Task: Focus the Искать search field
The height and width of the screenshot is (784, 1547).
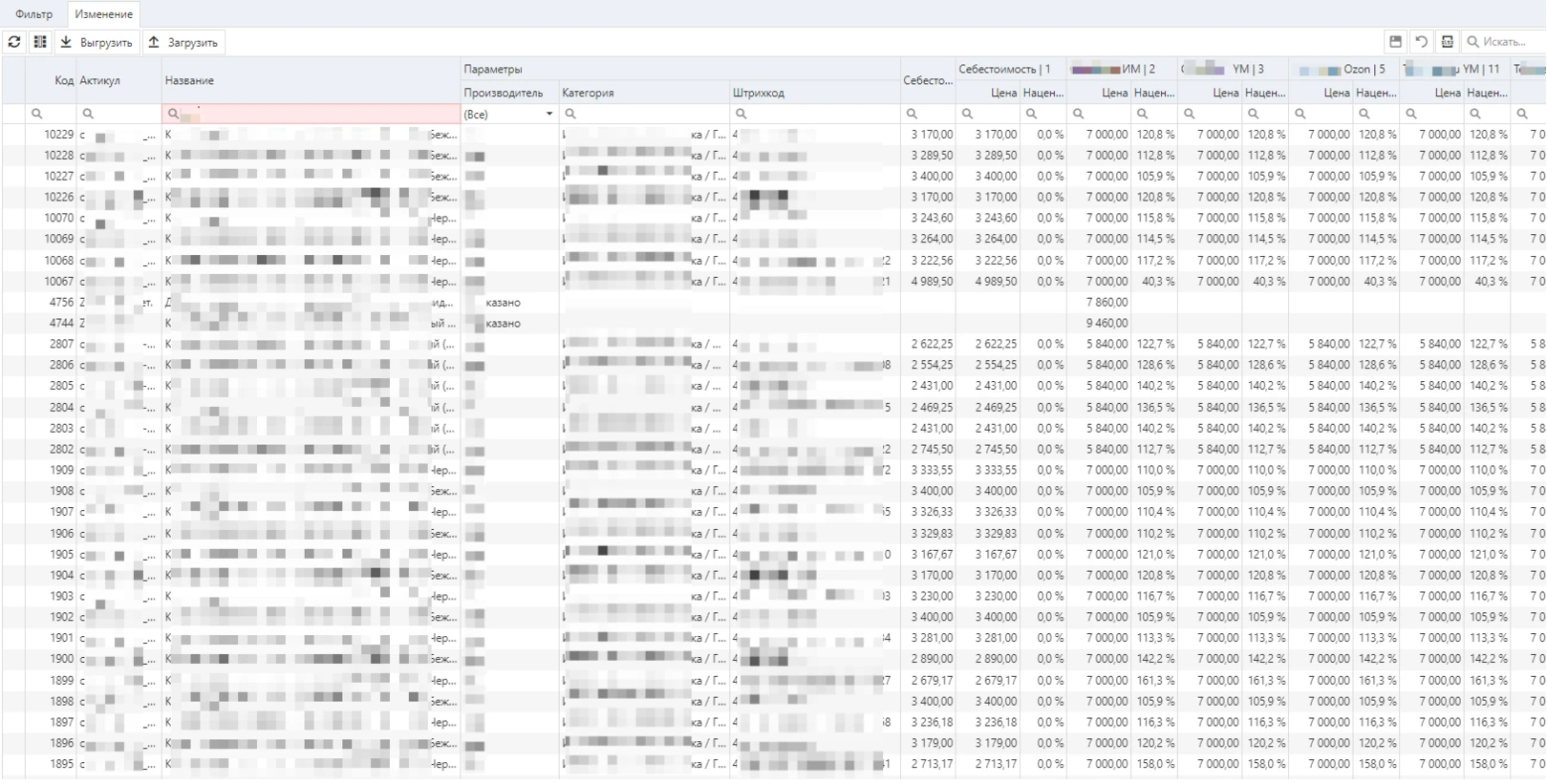Action: point(1509,42)
